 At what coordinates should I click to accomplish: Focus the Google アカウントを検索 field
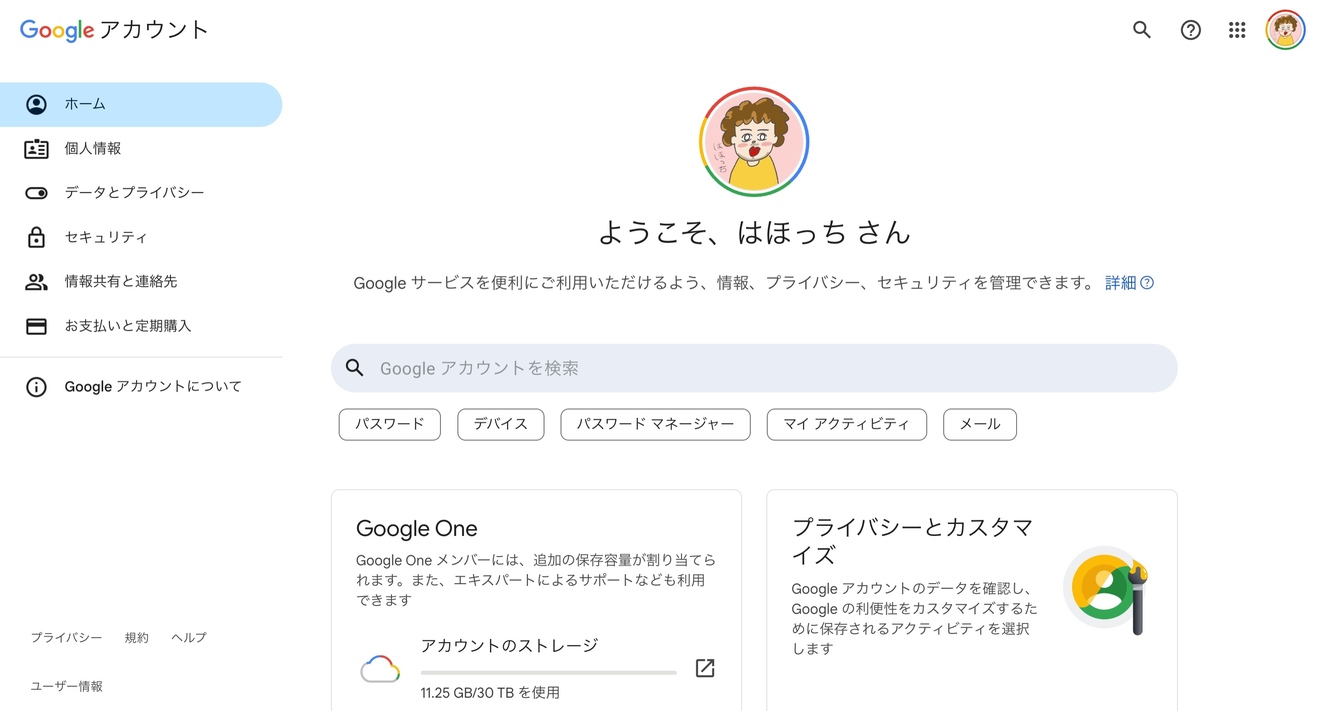(x=754, y=368)
